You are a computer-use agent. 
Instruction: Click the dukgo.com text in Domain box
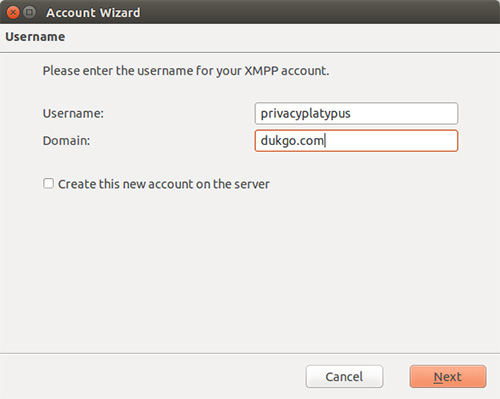(x=292, y=141)
